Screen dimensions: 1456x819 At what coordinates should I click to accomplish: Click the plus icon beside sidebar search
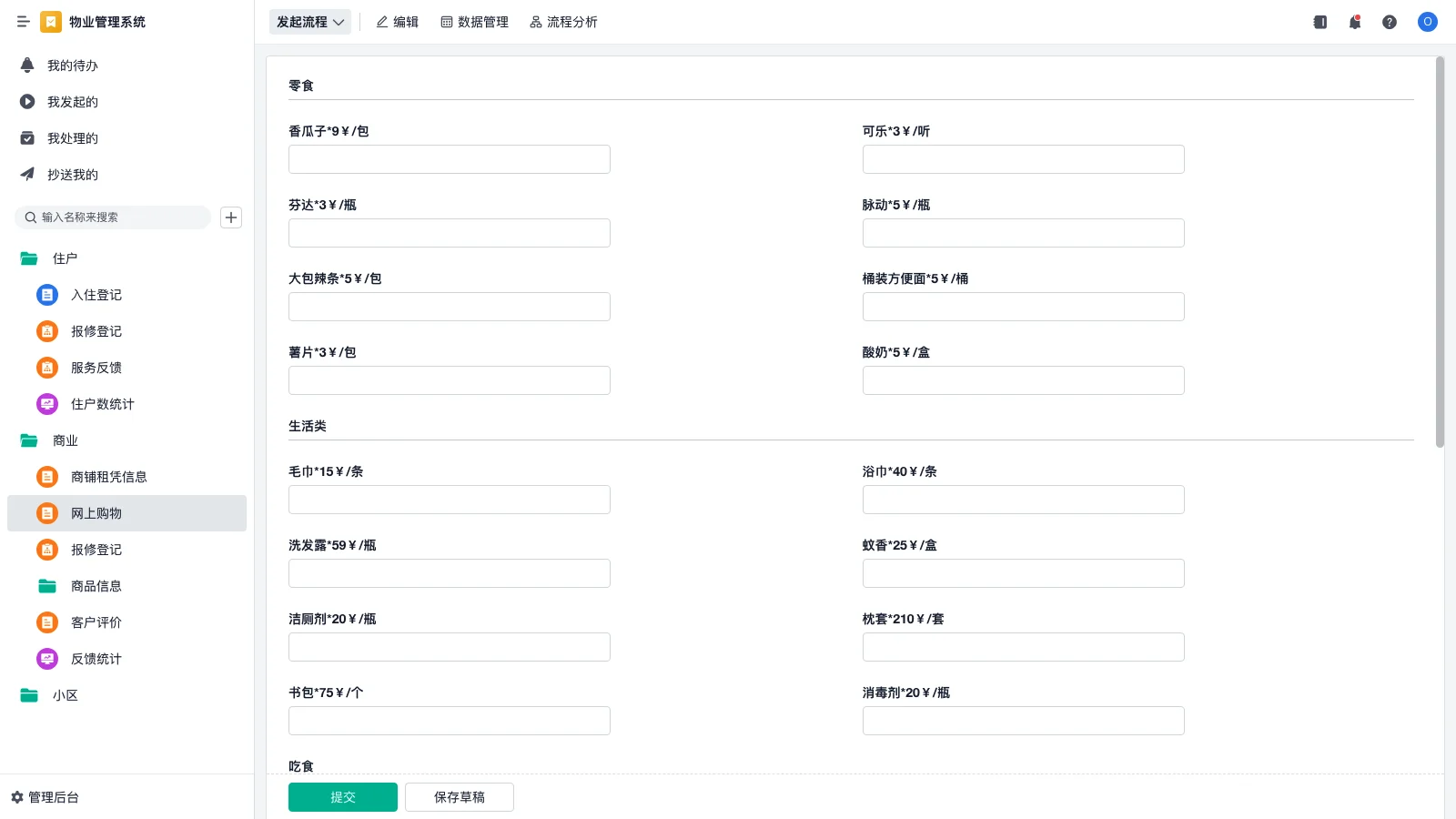[x=231, y=217]
